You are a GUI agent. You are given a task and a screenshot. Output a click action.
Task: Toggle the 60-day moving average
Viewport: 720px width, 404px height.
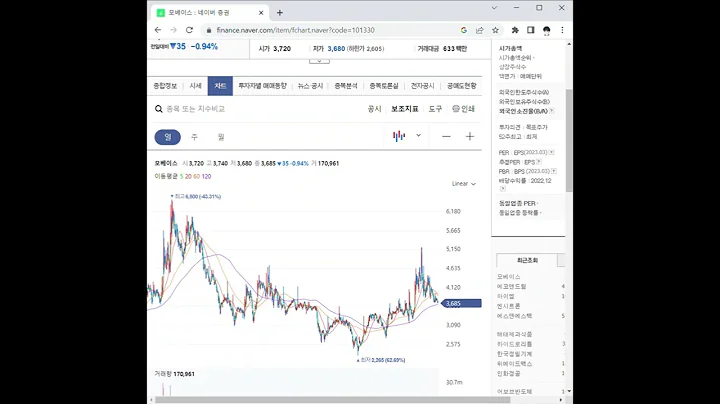[197, 176]
